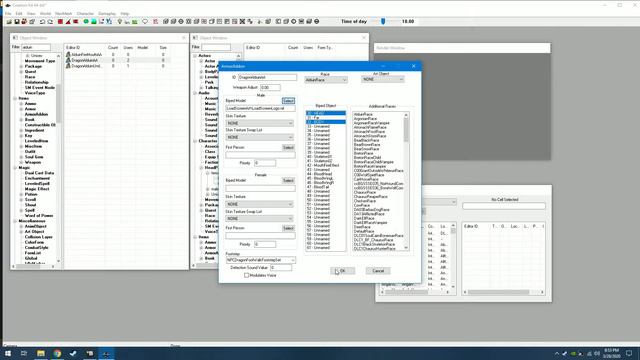640x360 pixels.
Task: Click the Filter box in left Object Window
Action: (x=36, y=47)
